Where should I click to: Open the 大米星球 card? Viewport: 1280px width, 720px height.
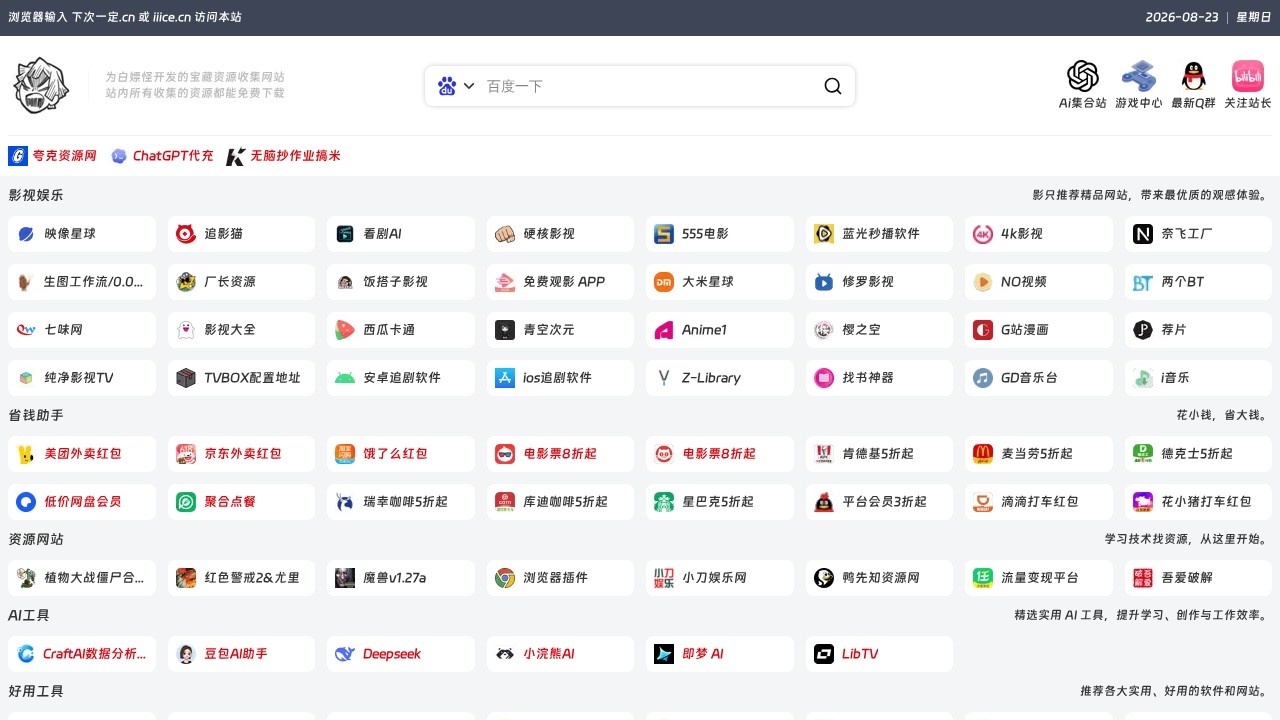(720, 282)
